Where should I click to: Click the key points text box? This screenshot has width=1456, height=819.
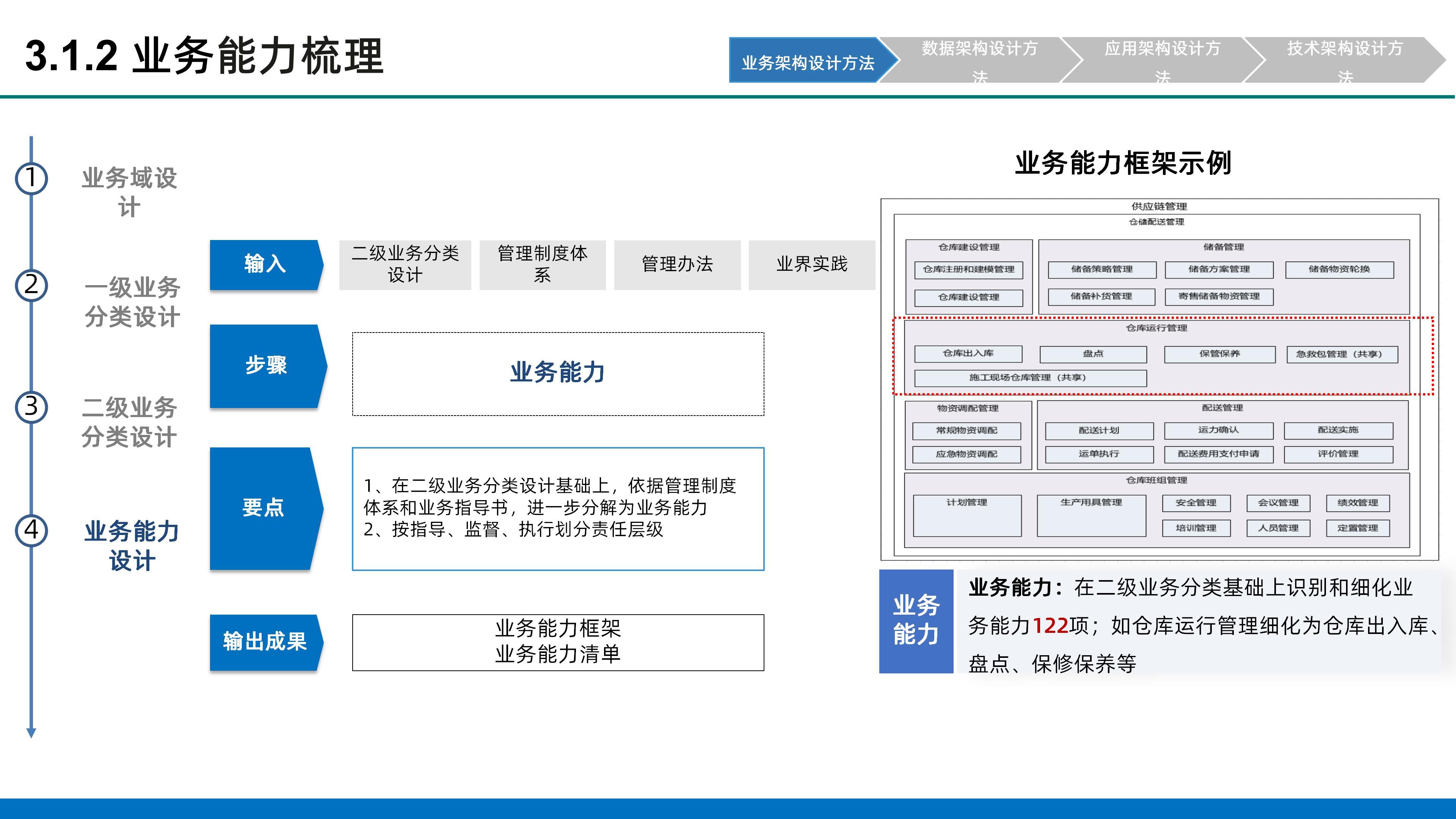559,509
